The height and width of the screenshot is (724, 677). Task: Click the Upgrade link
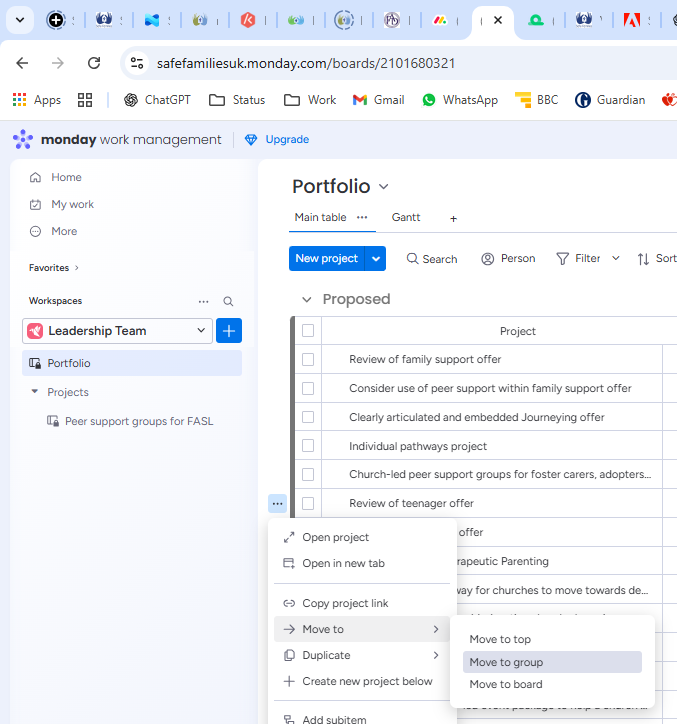(277, 139)
